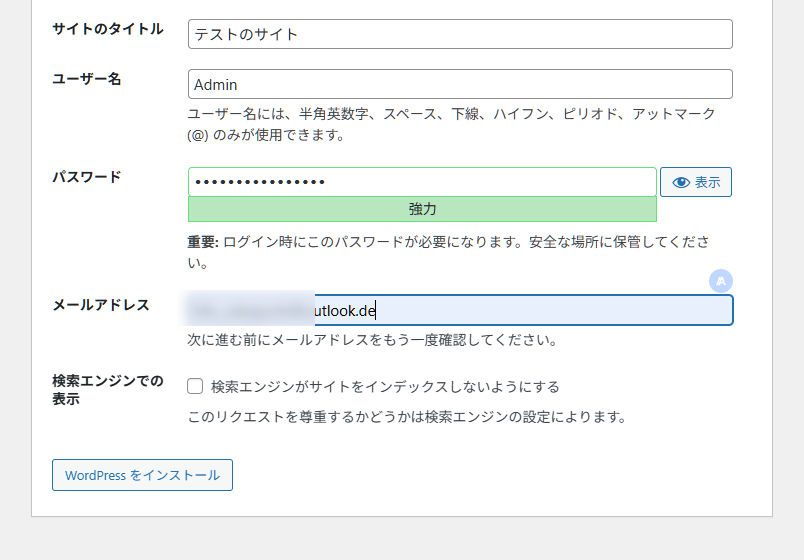This screenshot has width=804, height=560.
Task: Click the eye icon in the password show button
Action: click(681, 182)
